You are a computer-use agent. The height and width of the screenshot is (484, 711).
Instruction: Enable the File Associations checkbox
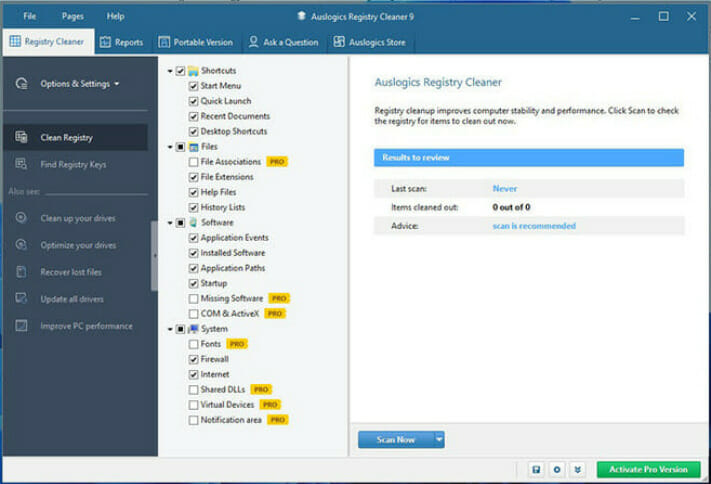[x=194, y=162]
